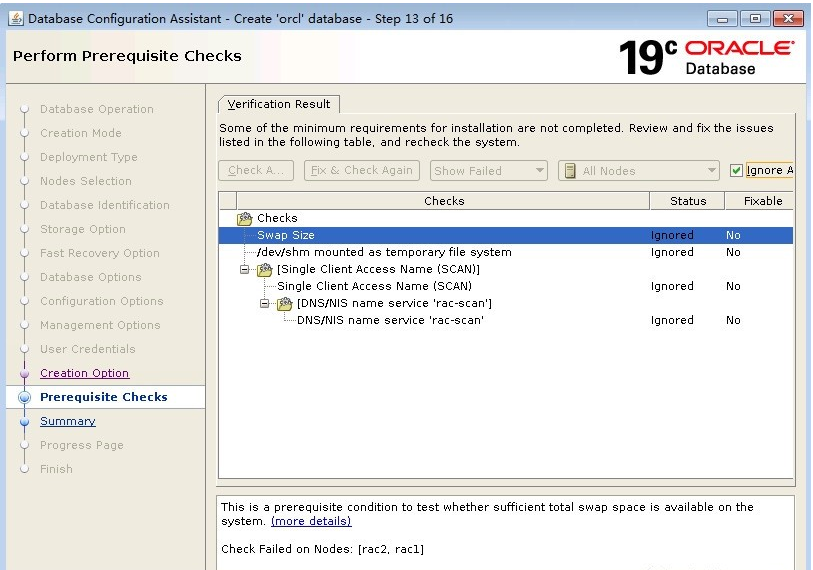
Task: Click the Prerequisite Checks step bullet
Action: 25,397
